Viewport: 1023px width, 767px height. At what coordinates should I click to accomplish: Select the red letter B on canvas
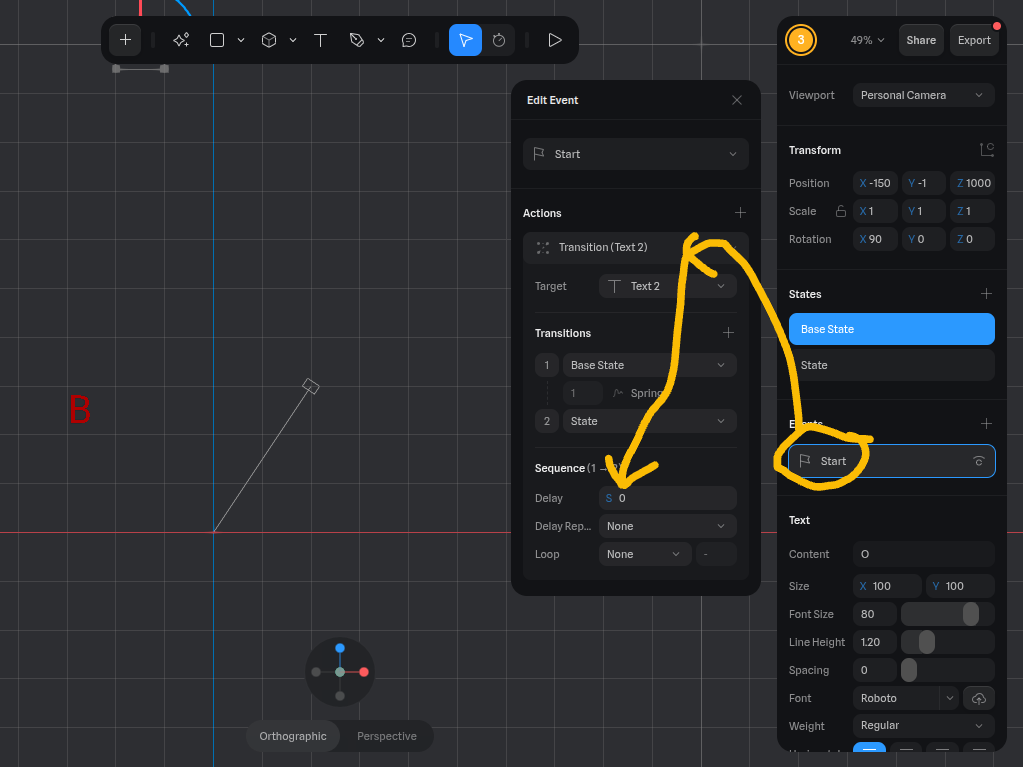coord(80,410)
